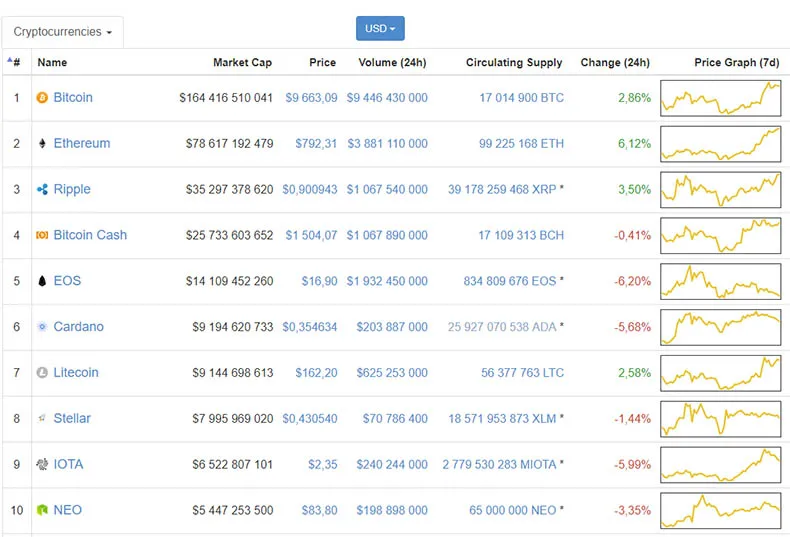Viewport: 790px width, 537px height.
Task: Open the Stellar coin name link
Action: point(72,418)
